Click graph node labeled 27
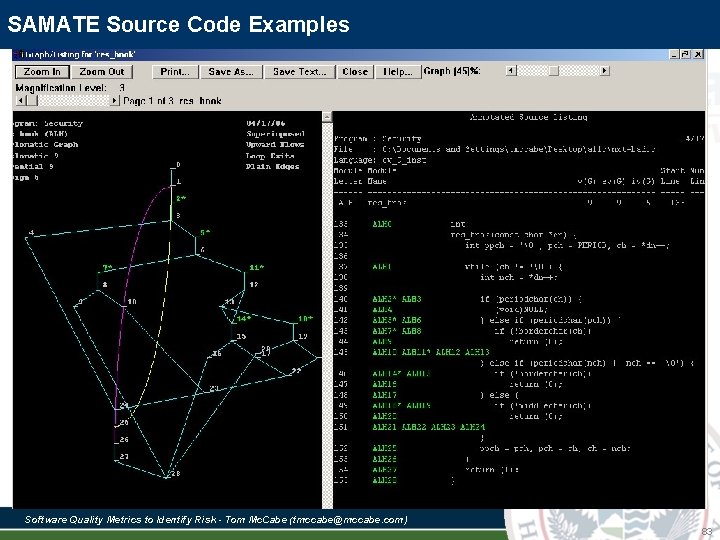 (x=124, y=456)
